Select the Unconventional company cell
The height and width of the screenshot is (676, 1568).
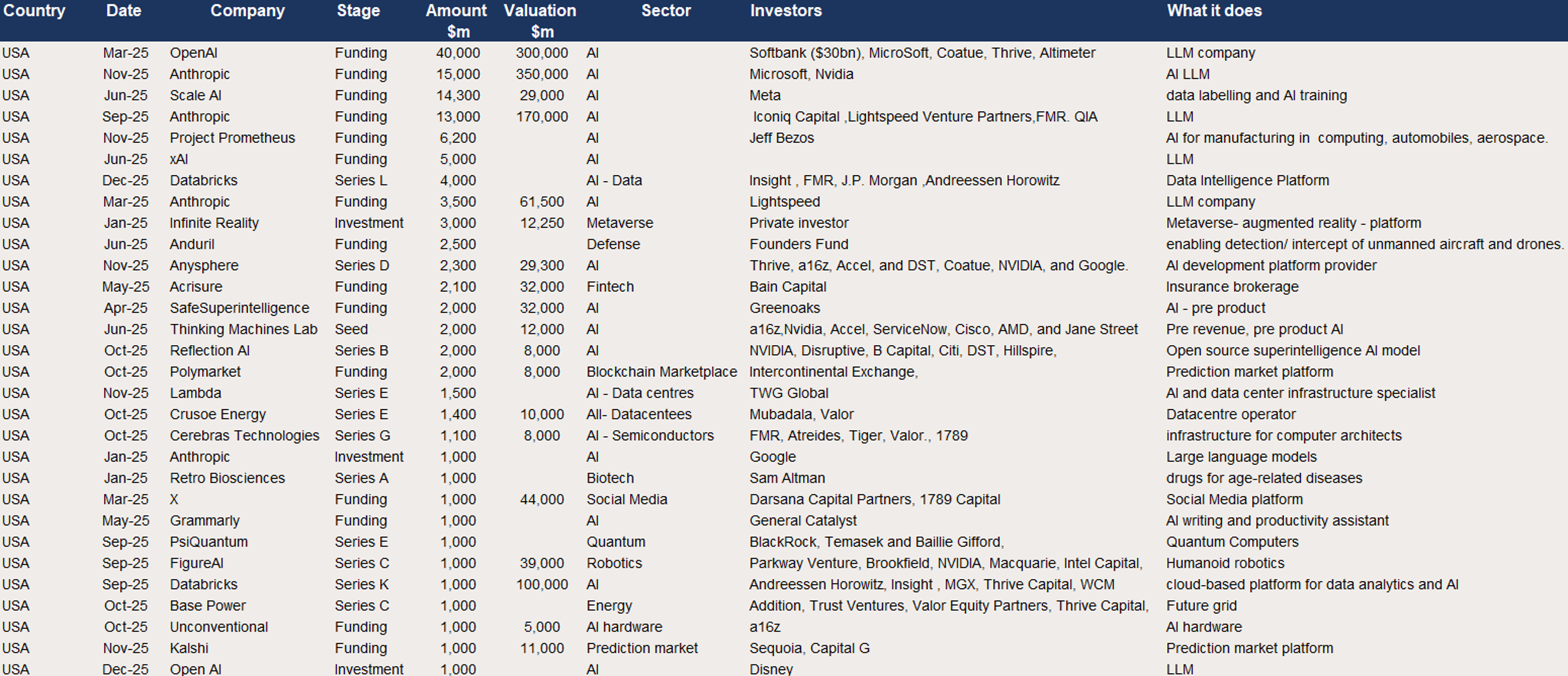click(219, 627)
